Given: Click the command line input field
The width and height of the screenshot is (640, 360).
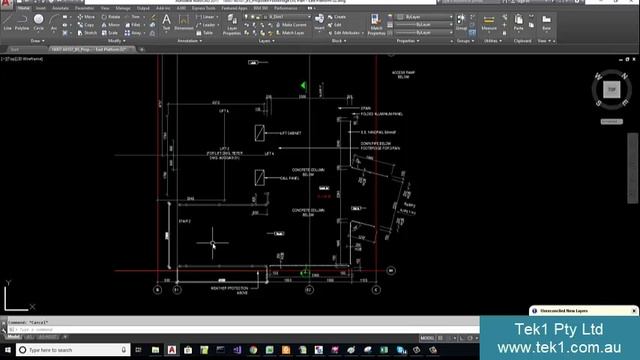Looking at the screenshot, I should pyautogui.click(x=245, y=329).
